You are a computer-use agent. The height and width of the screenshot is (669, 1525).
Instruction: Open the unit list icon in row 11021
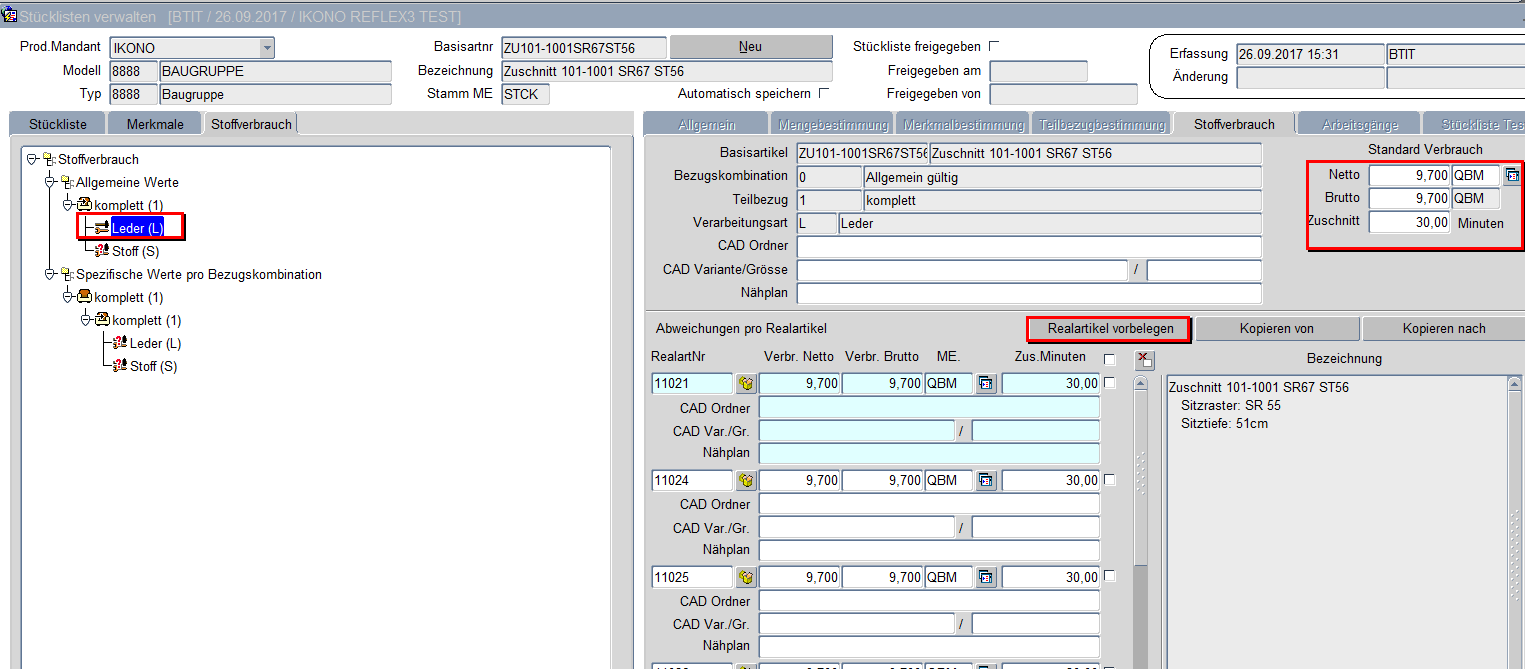point(986,384)
